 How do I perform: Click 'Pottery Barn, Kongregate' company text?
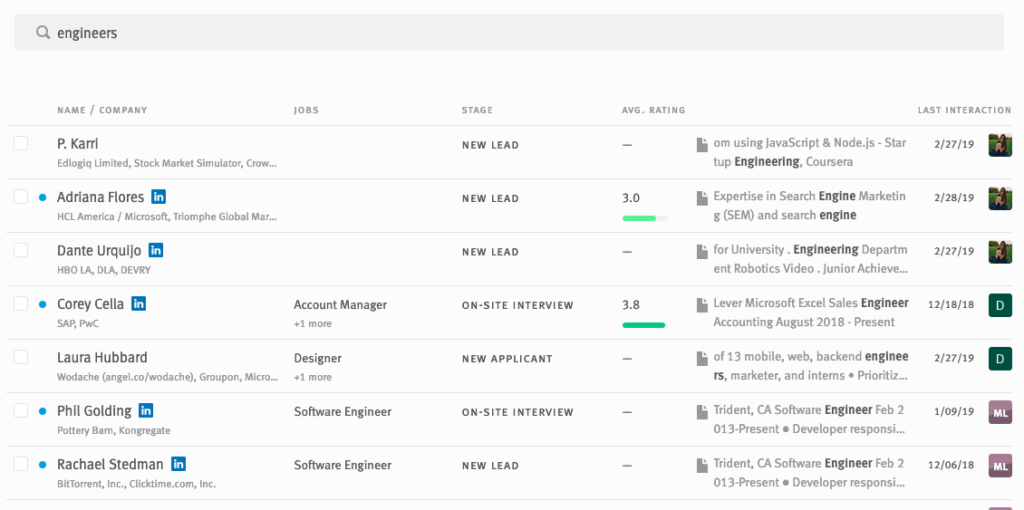click(x=114, y=431)
